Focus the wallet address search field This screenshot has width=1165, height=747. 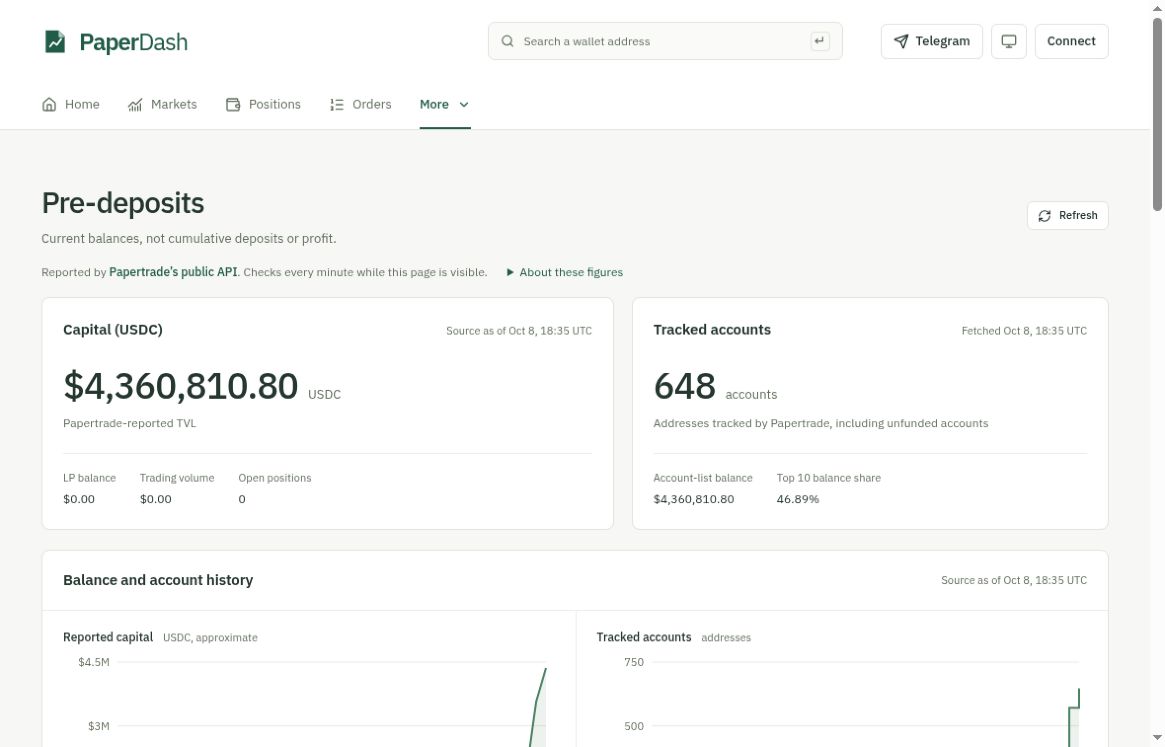tap(665, 41)
